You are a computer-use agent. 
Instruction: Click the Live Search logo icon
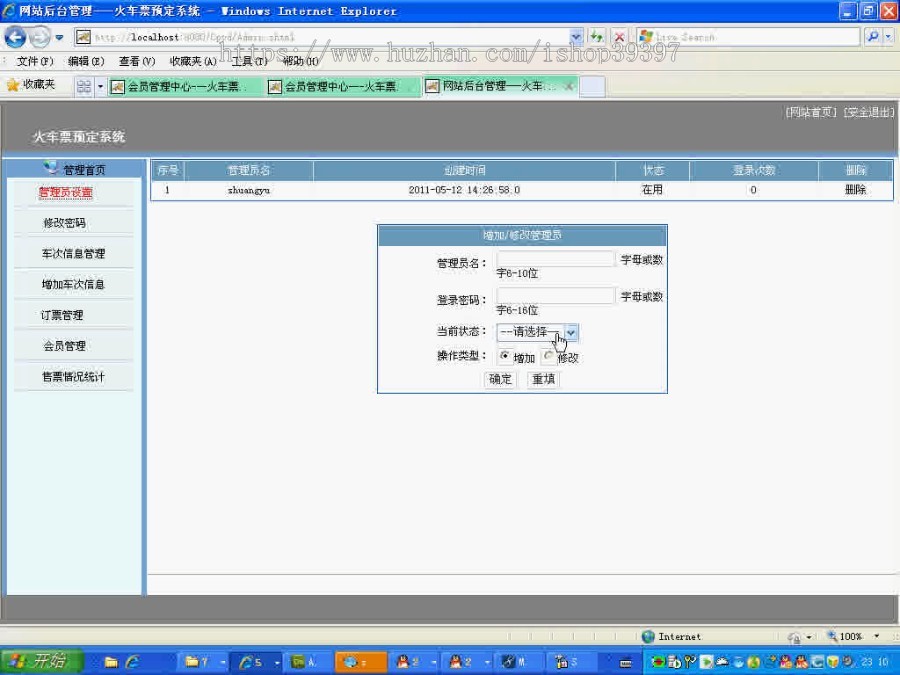[646, 37]
